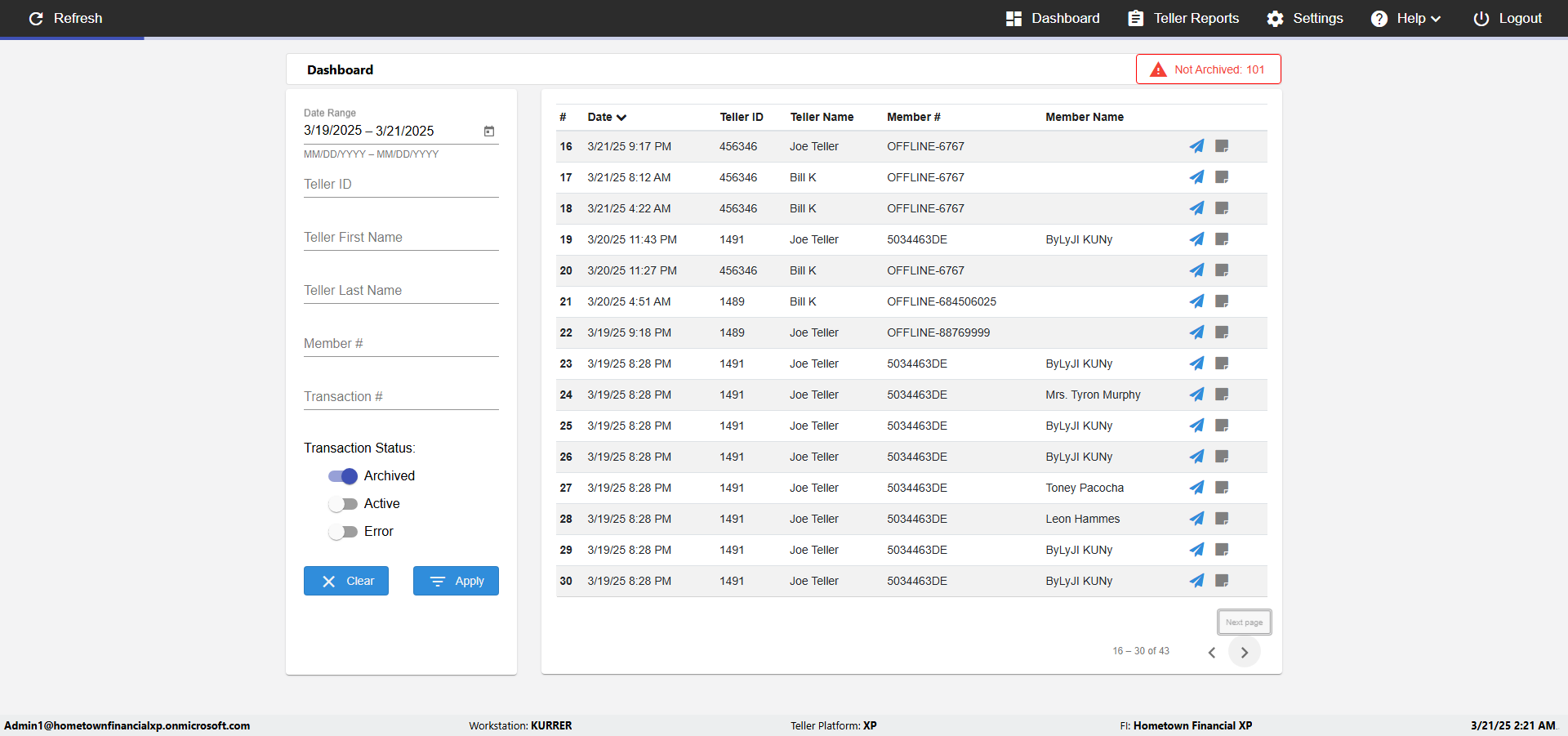
Task: Sort by the Date column header
Action: pos(607,117)
